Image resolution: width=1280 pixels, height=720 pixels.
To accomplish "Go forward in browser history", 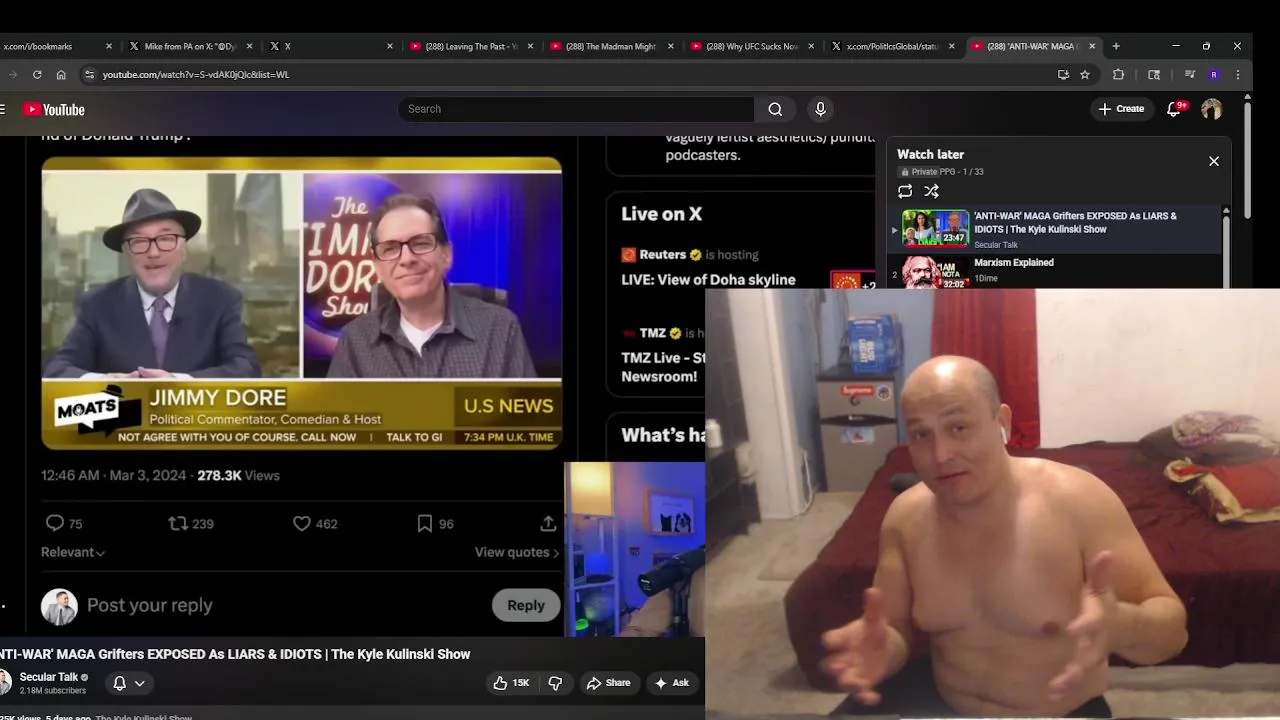I will click(x=12, y=74).
